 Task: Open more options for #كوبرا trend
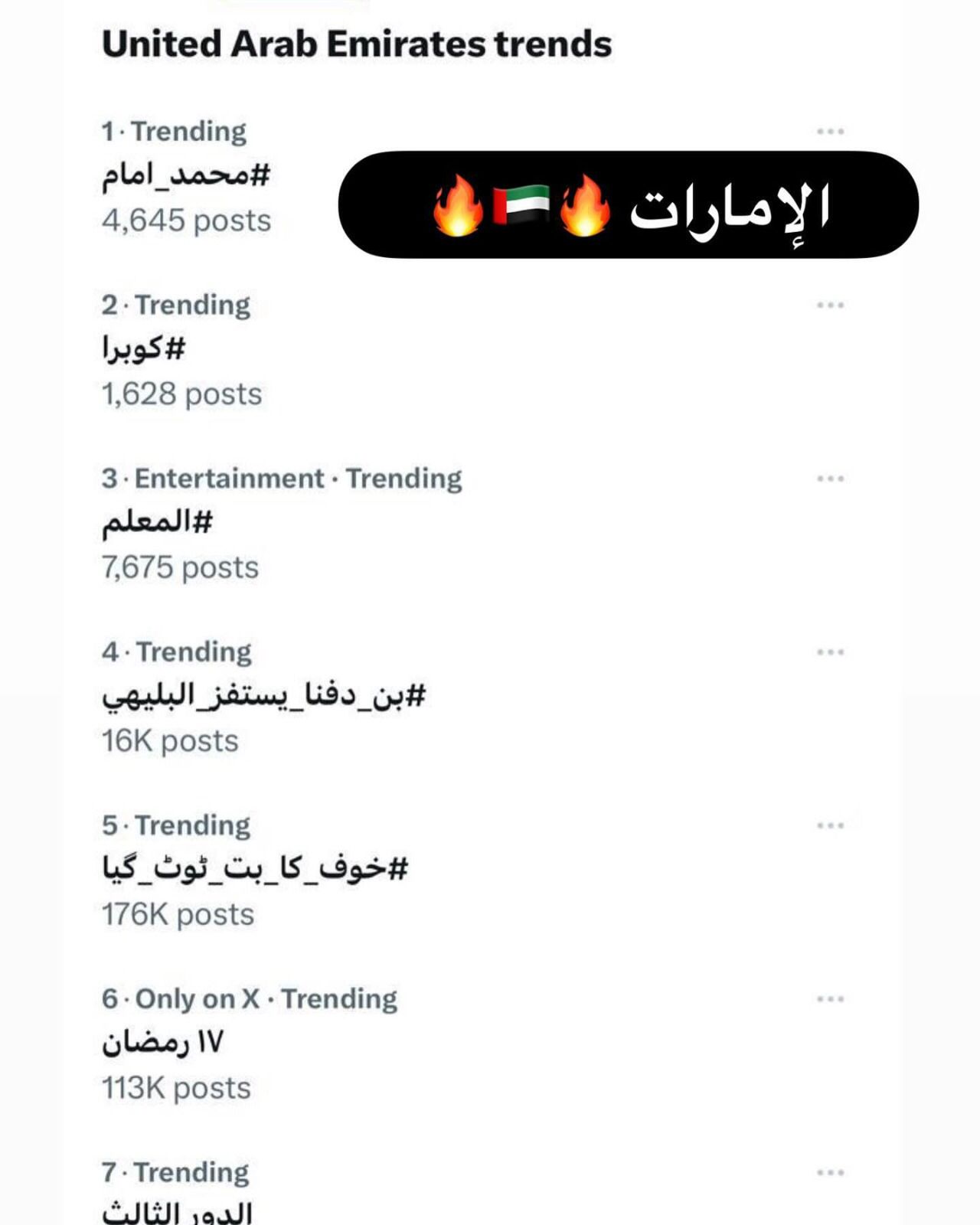(830, 305)
